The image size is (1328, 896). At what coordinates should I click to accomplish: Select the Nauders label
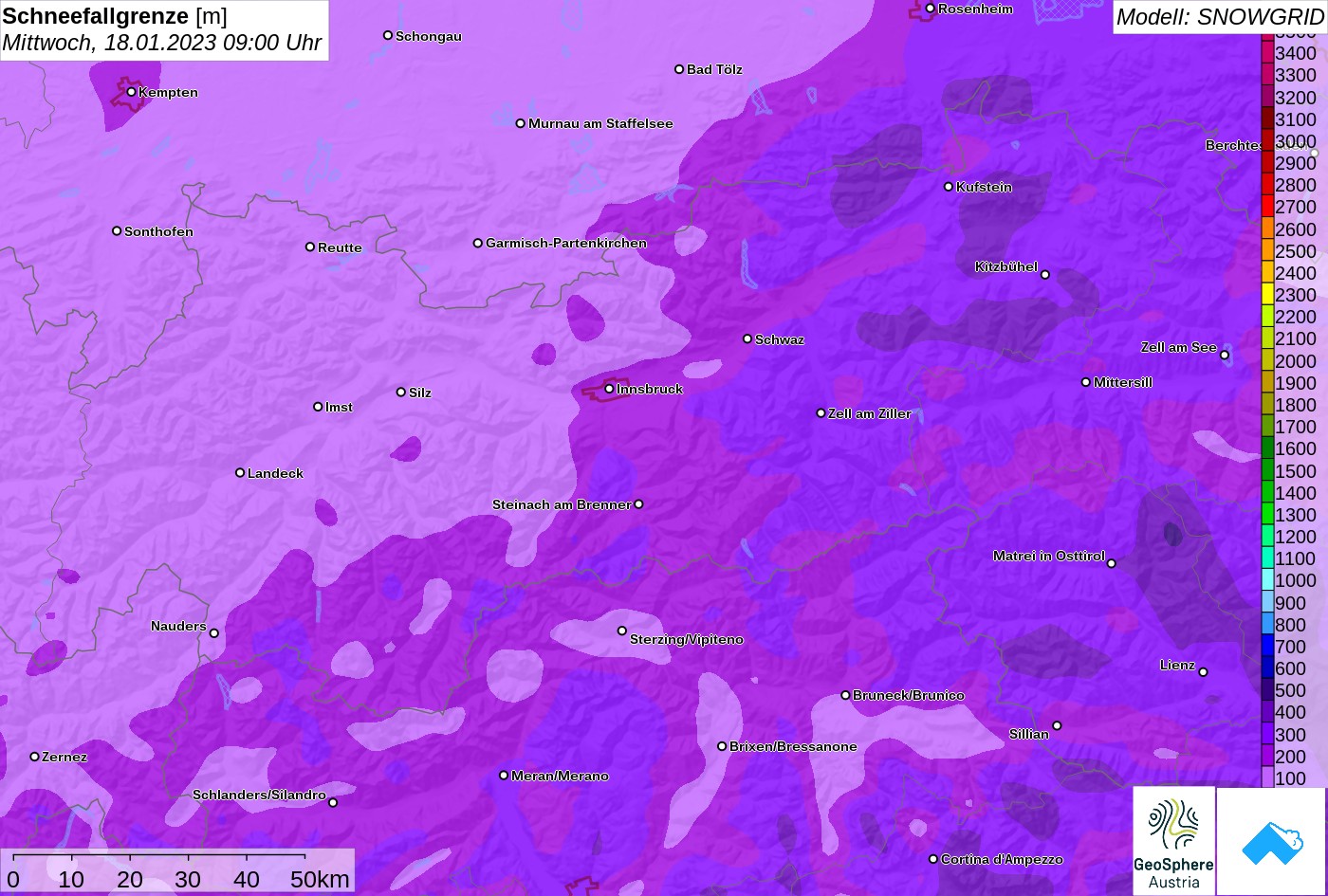[178, 626]
